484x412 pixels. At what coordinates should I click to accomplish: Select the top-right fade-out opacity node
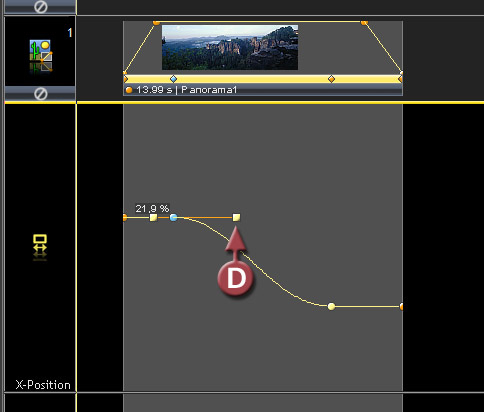coord(364,22)
